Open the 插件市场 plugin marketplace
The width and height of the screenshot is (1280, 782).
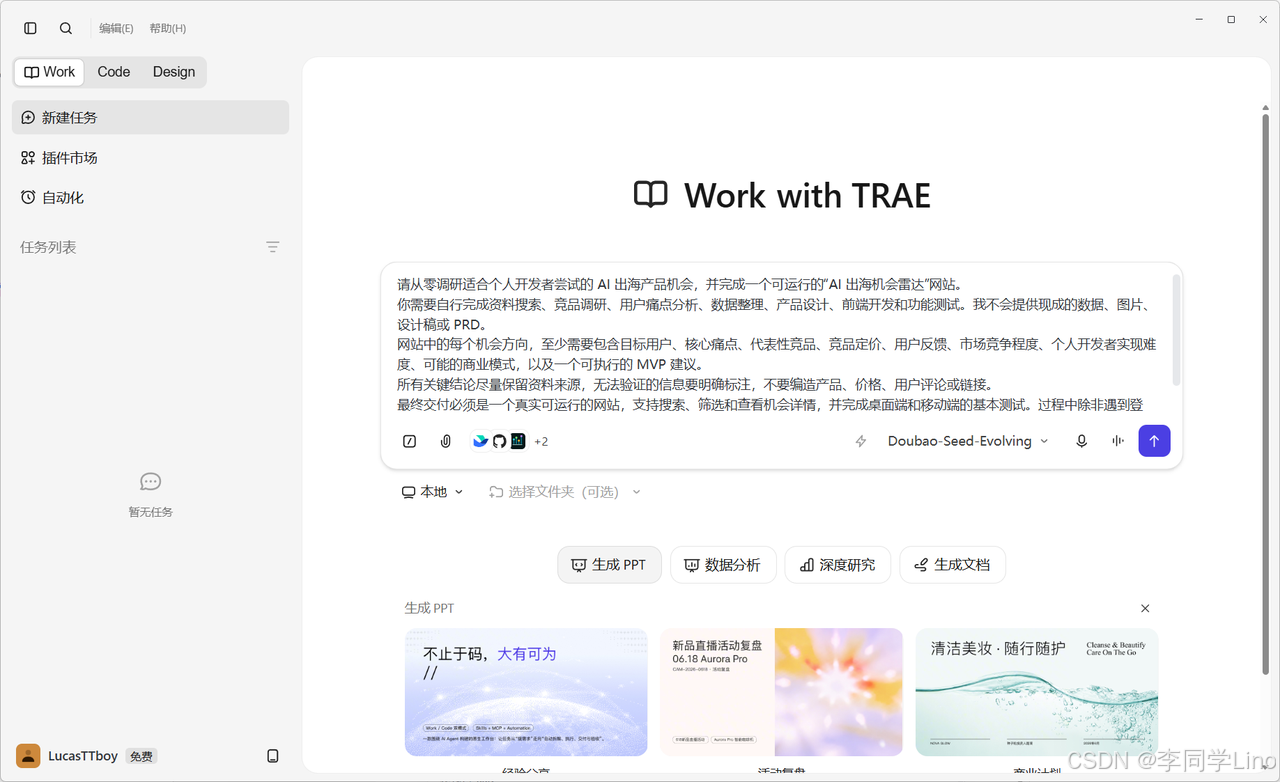coord(150,158)
